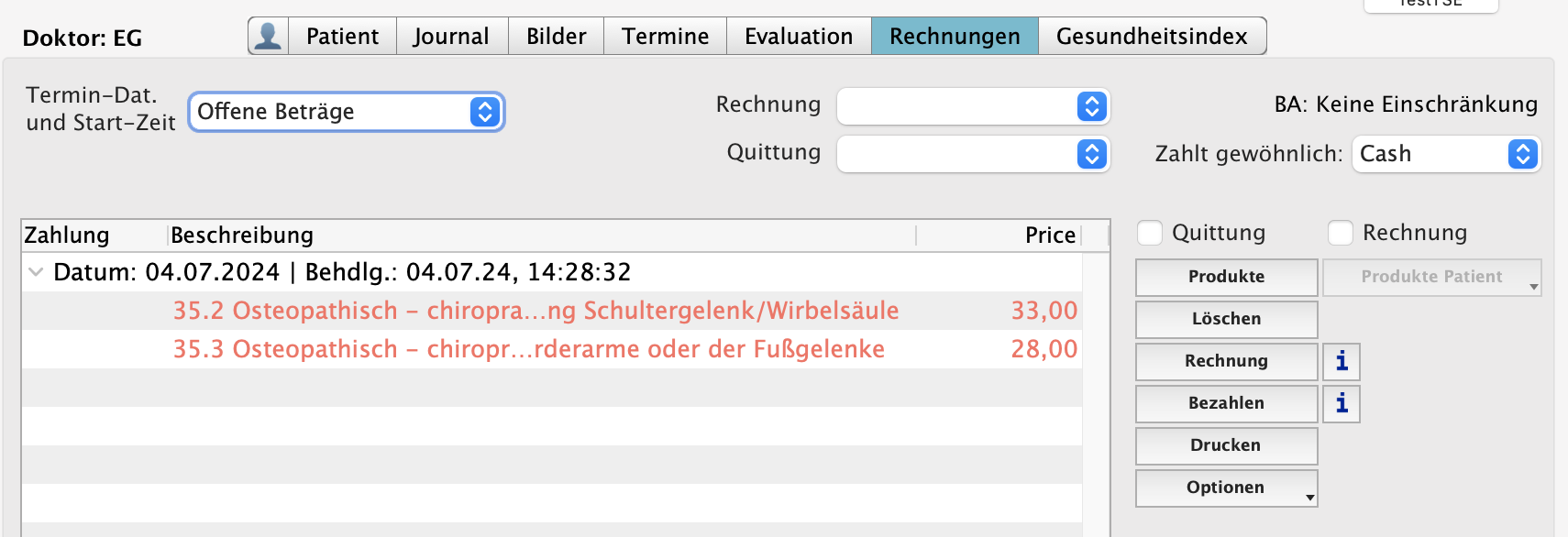The height and width of the screenshot is (537, 1568).
Task: Tick the Quittung checkbox
Action: (x=1150, y=233)
